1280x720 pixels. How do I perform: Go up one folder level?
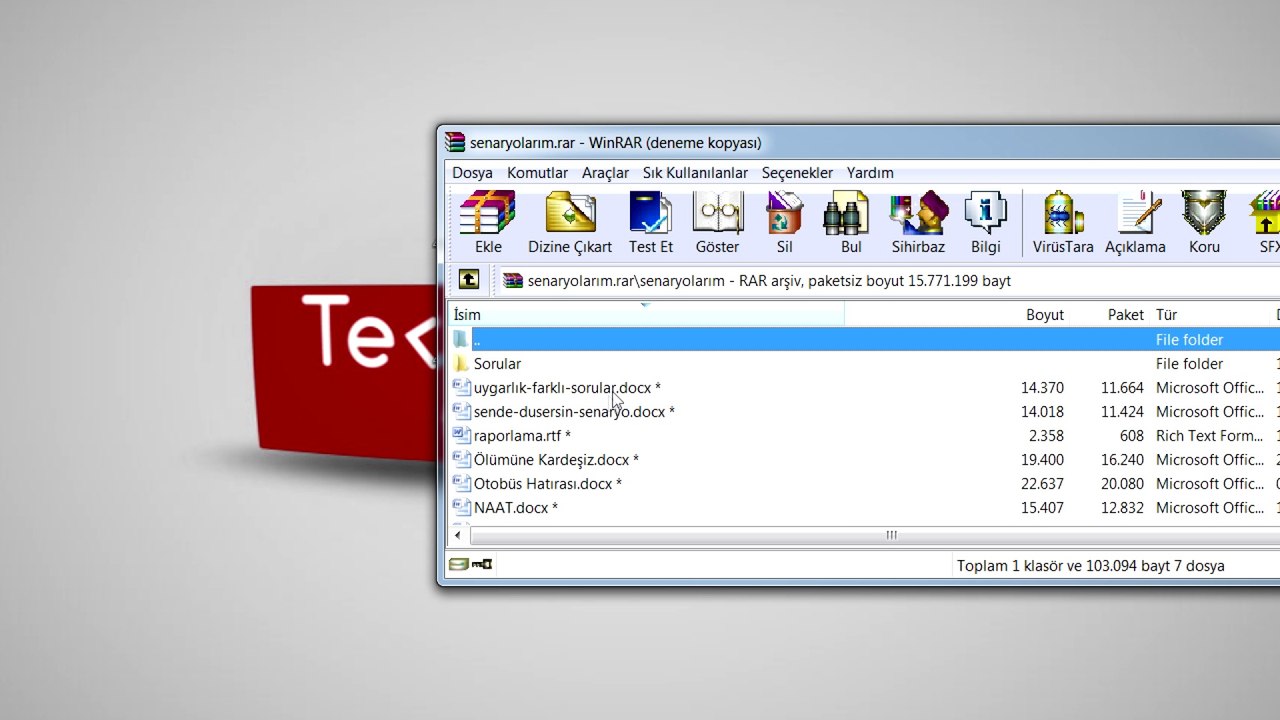pos(469,280)
